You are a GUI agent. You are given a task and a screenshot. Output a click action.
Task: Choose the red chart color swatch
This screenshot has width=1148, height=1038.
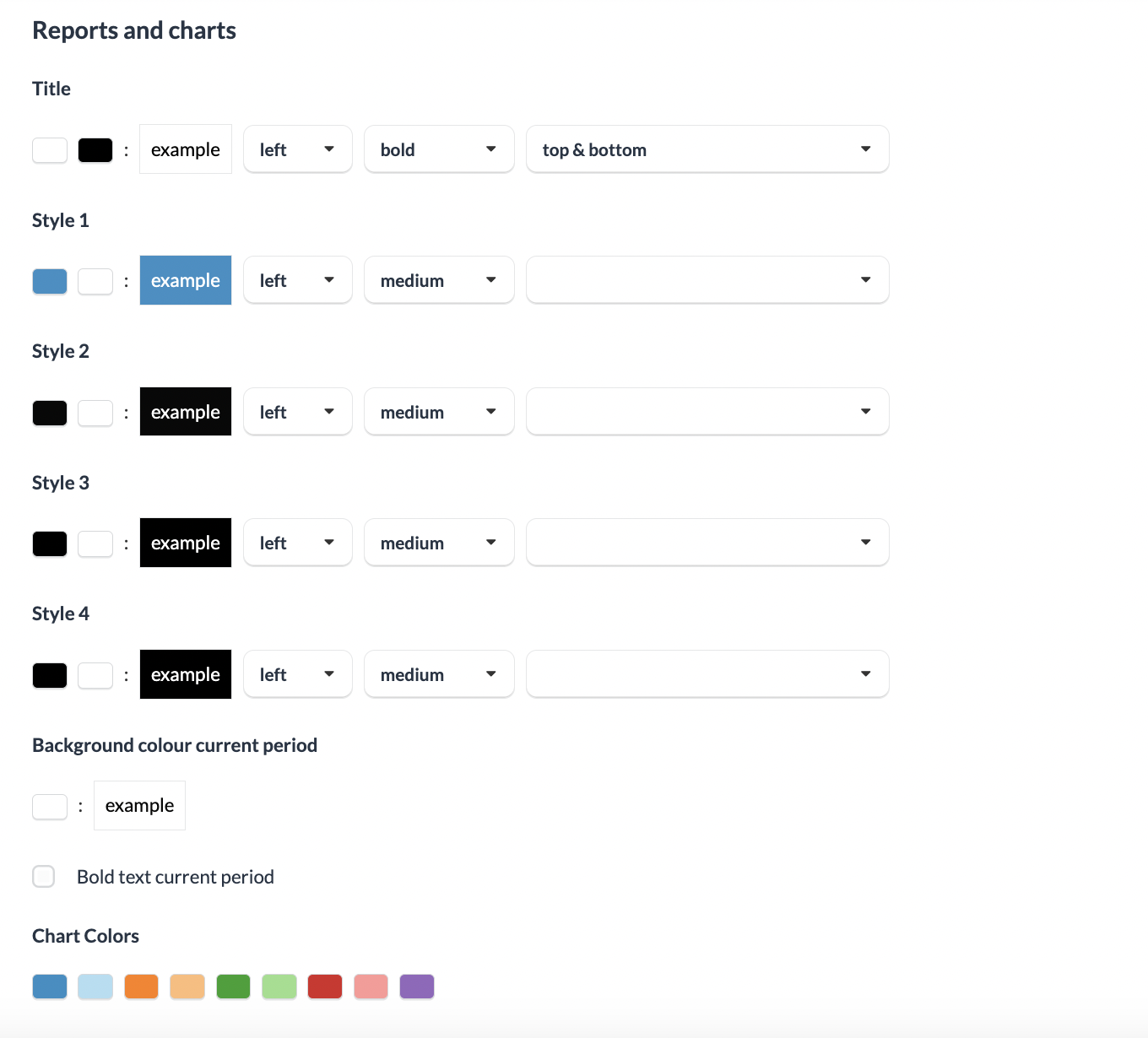pos(325,987)
